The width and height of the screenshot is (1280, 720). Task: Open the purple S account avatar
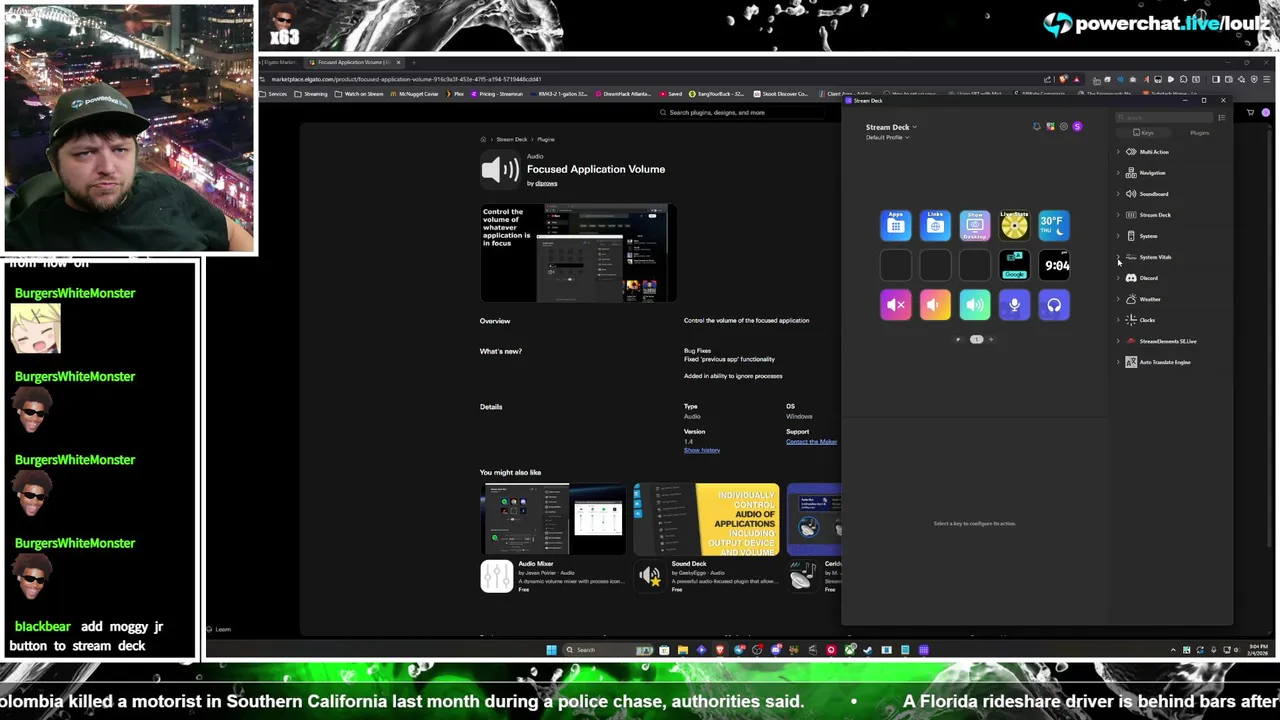click(x=1077, y=127)
